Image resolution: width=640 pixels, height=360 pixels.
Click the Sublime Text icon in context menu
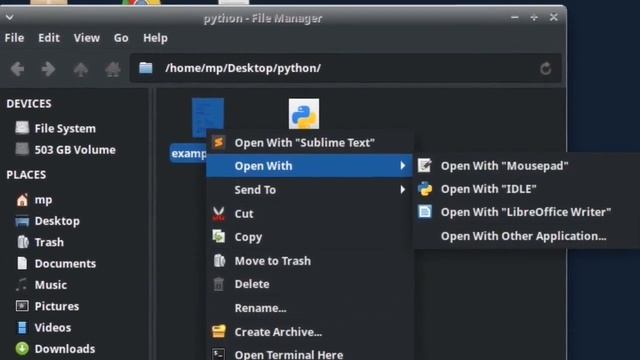219,142
